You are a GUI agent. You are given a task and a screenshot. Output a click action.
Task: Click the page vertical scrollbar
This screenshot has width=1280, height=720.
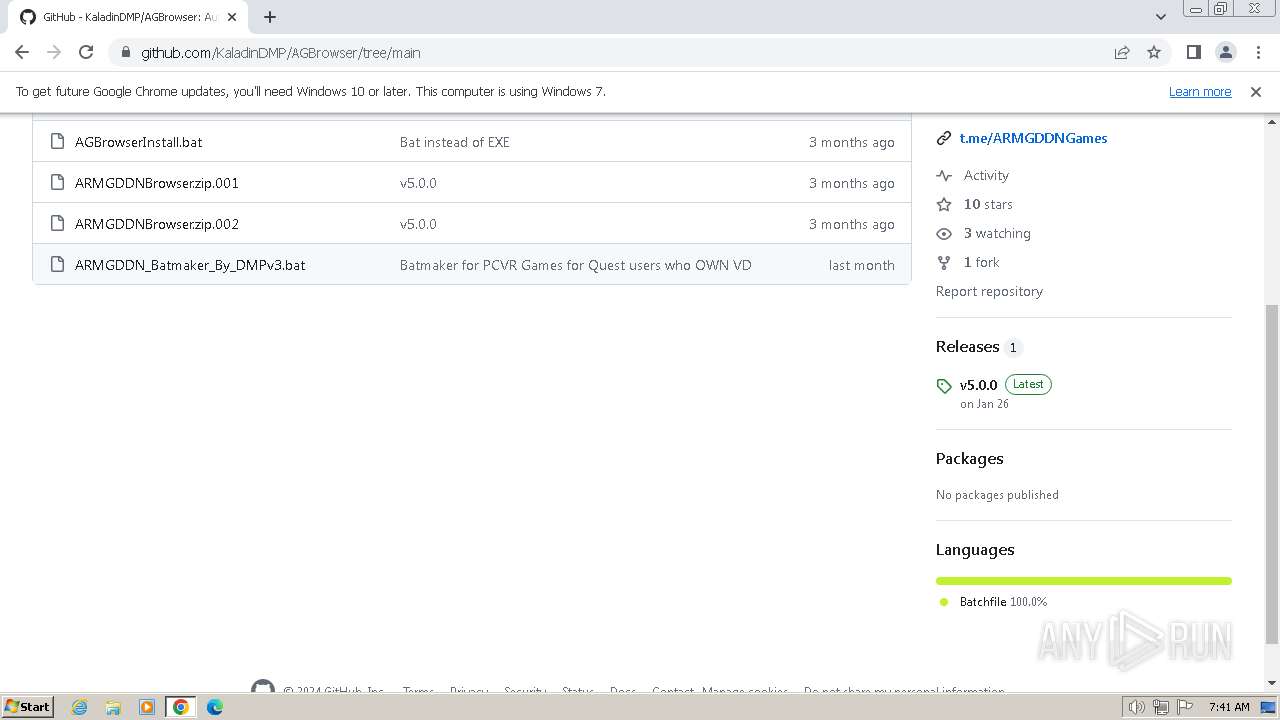point(1272,474)
